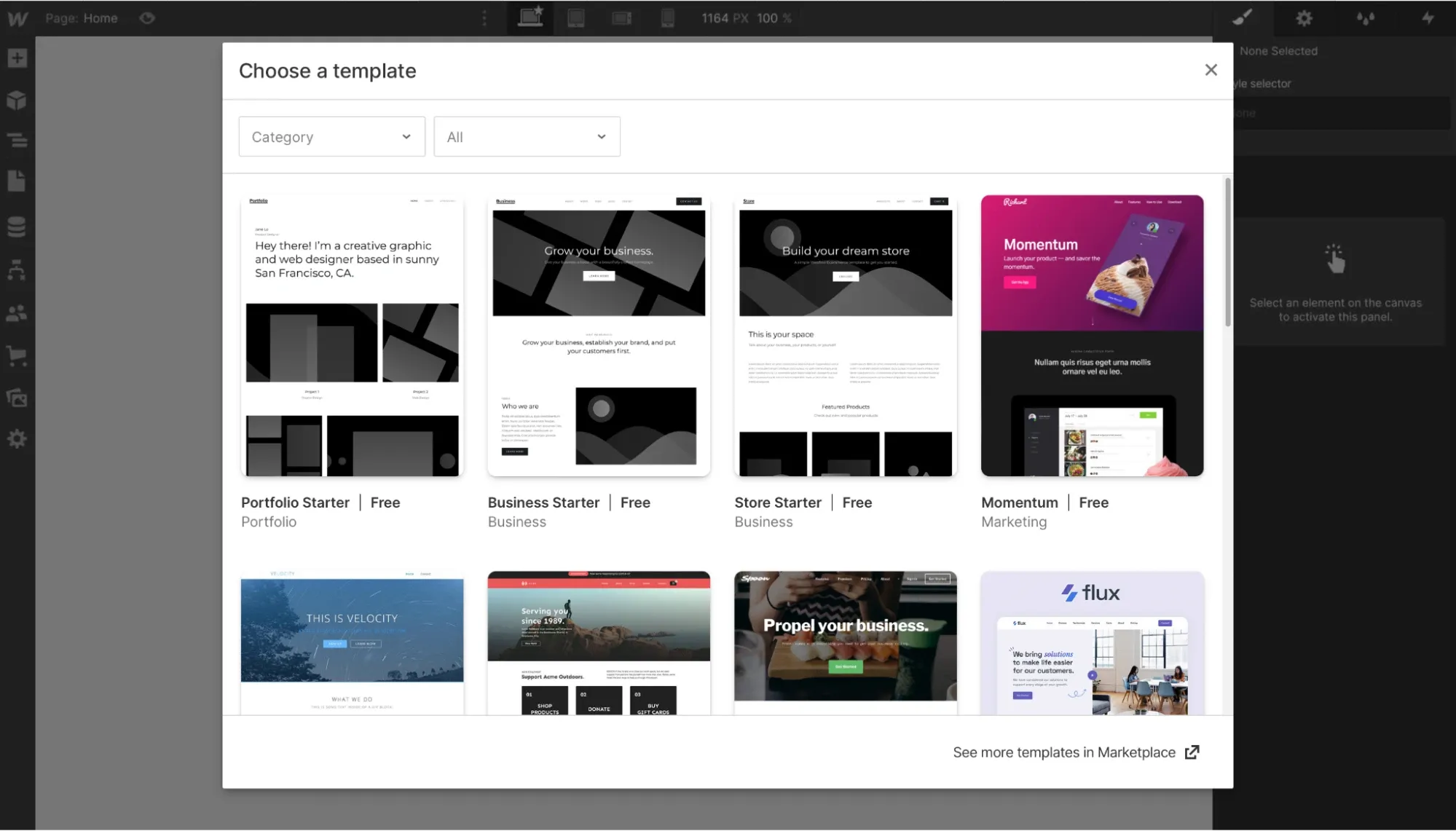This screenshot has width=1456, height=831.
Task: Click the template list scrollbar
Action: click(1228, 252)
